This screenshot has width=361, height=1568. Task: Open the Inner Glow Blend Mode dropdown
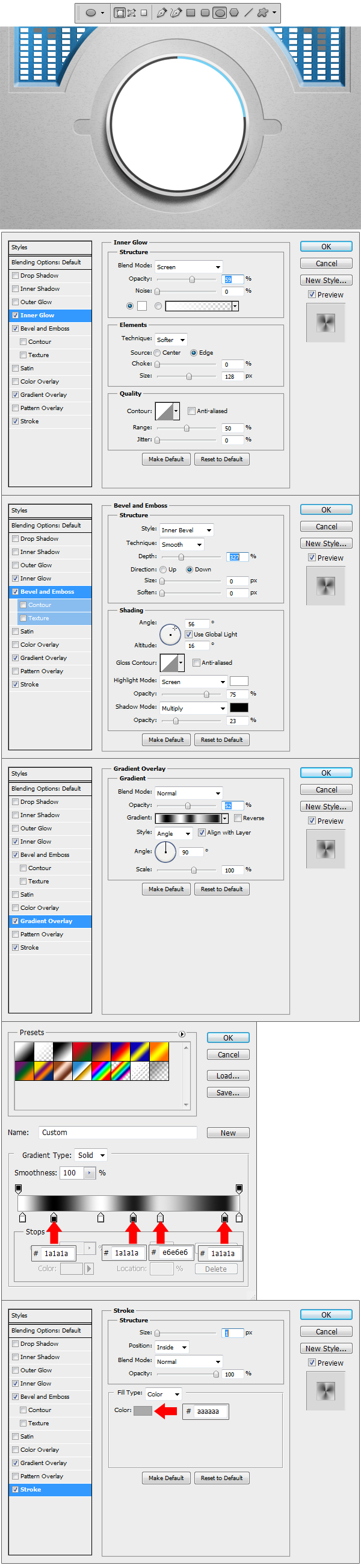click(188, 267)
